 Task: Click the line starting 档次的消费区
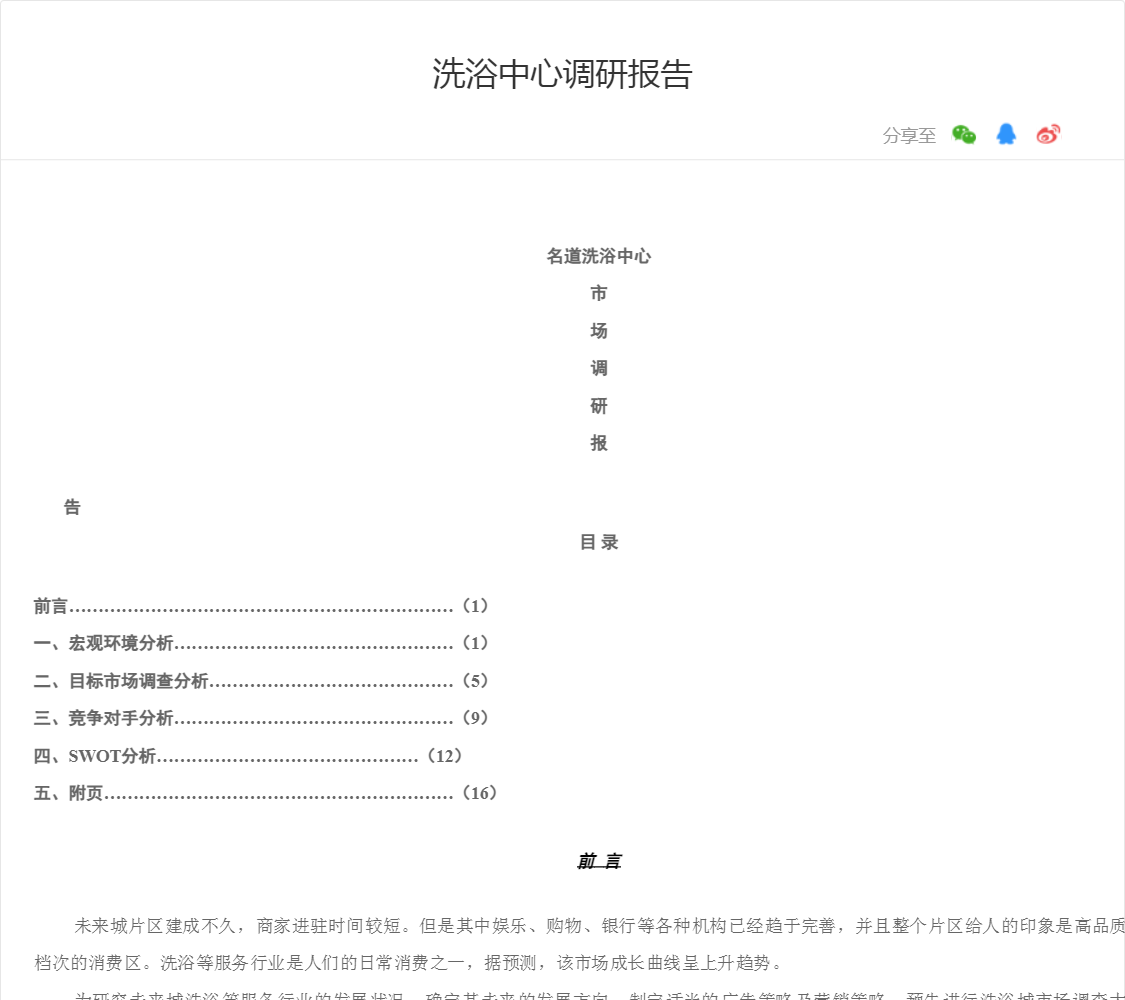coord(408,963)
